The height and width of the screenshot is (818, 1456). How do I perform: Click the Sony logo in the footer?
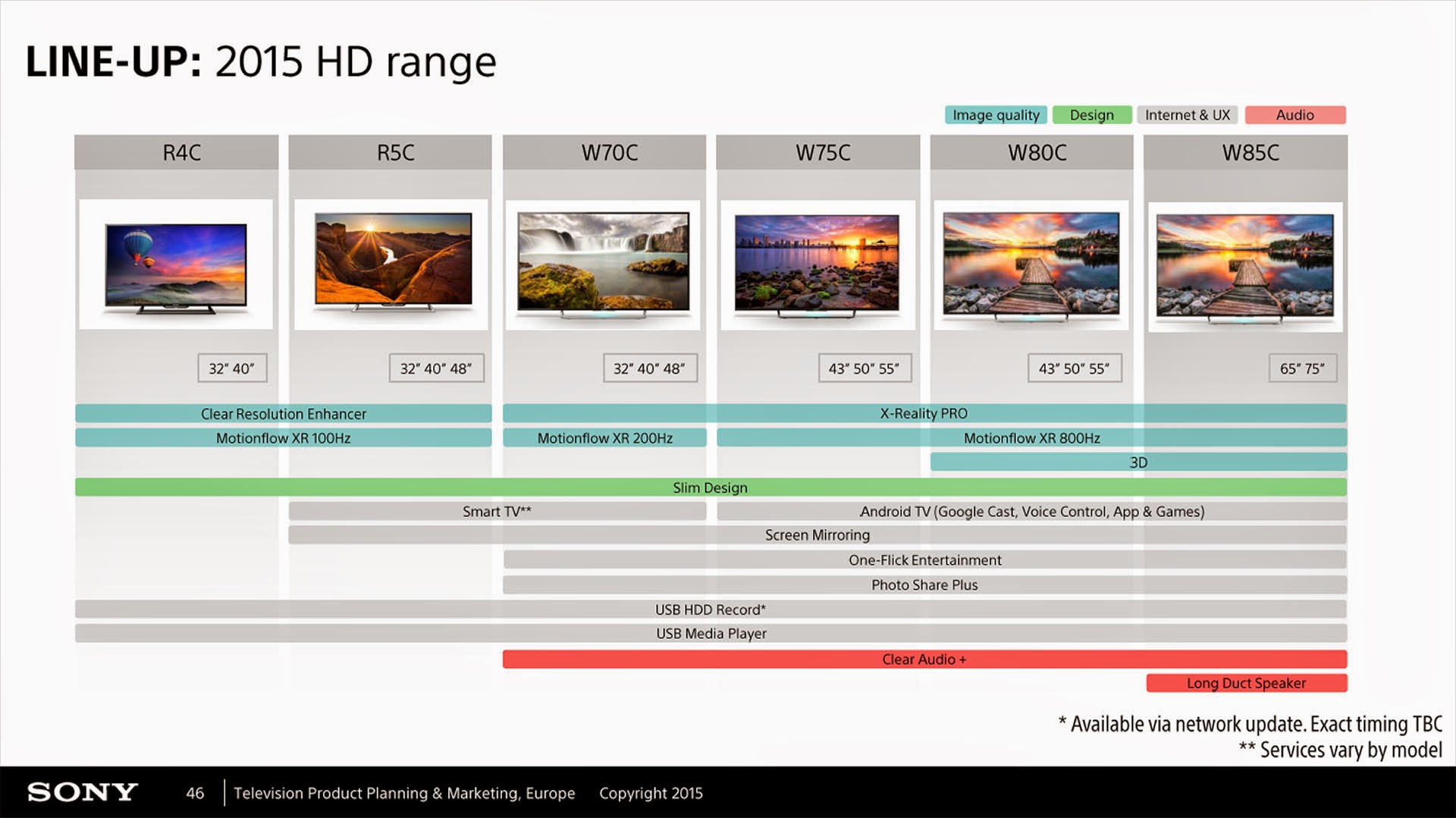82,792
